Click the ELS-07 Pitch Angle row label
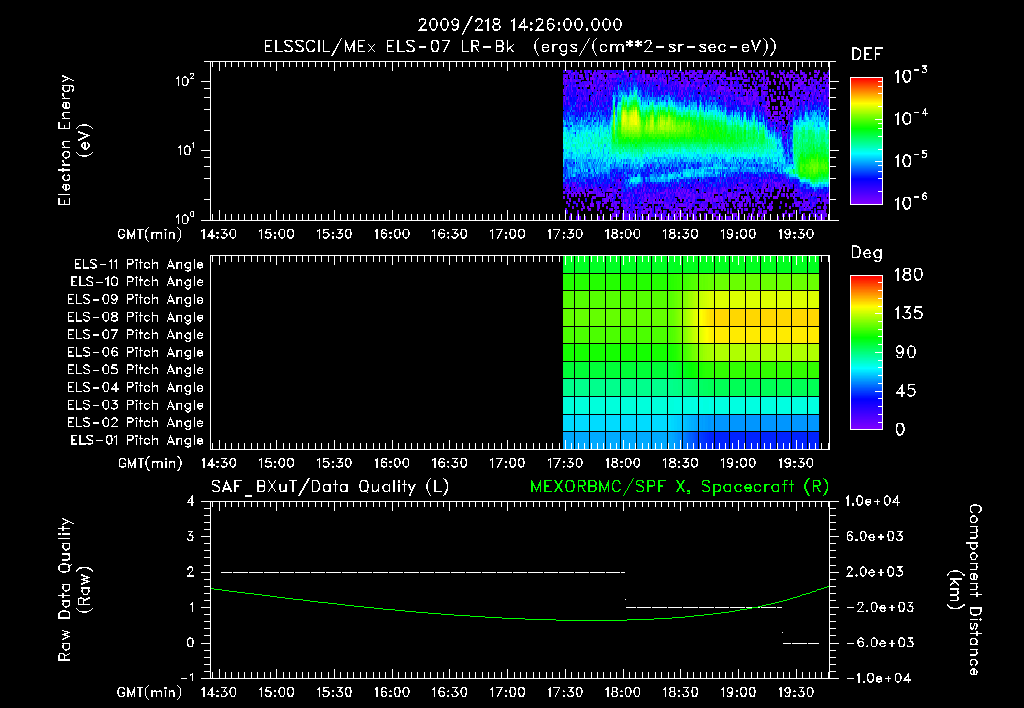 tap(135, 334)
